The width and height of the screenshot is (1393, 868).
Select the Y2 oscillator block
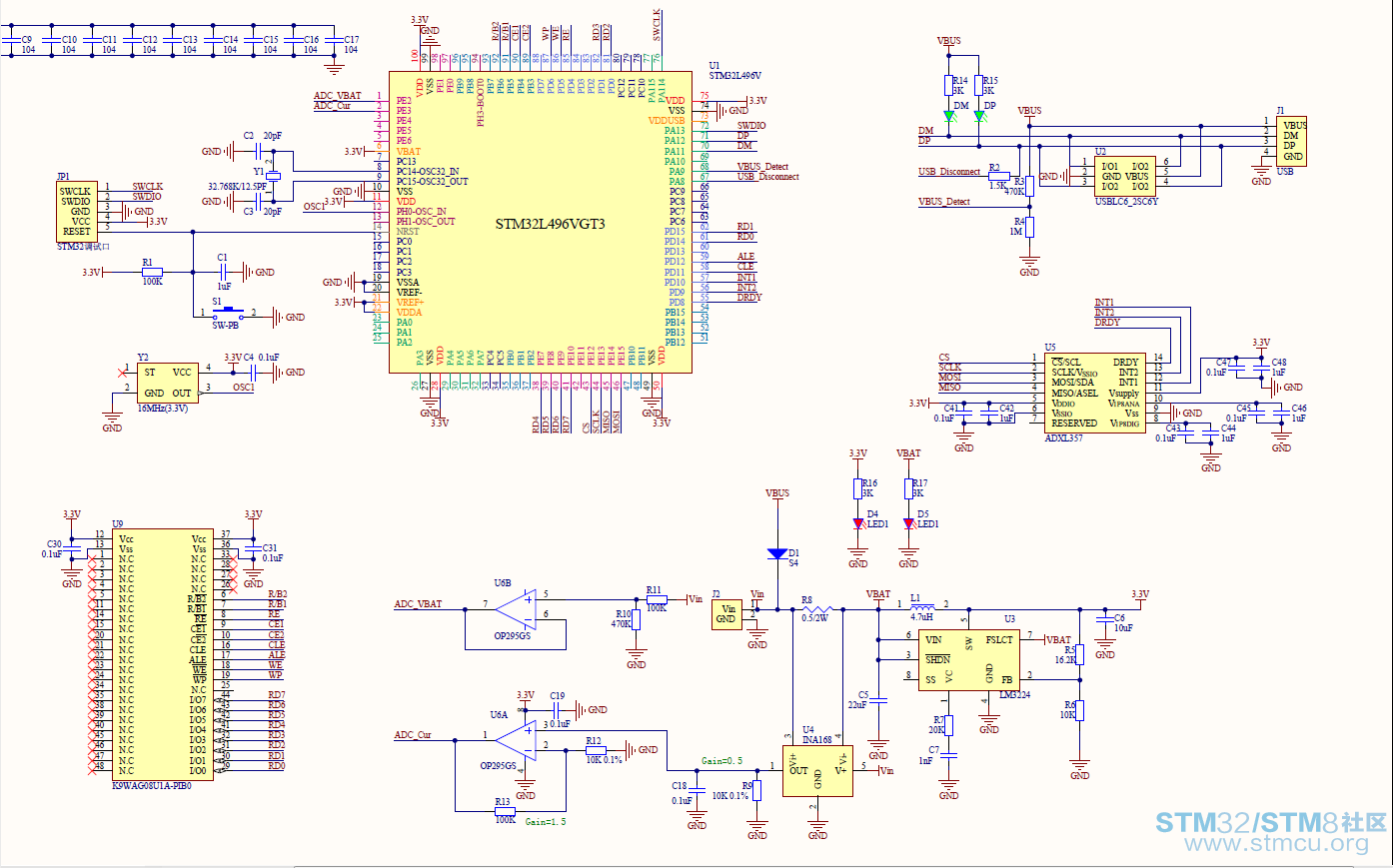[x=166, y=383]
